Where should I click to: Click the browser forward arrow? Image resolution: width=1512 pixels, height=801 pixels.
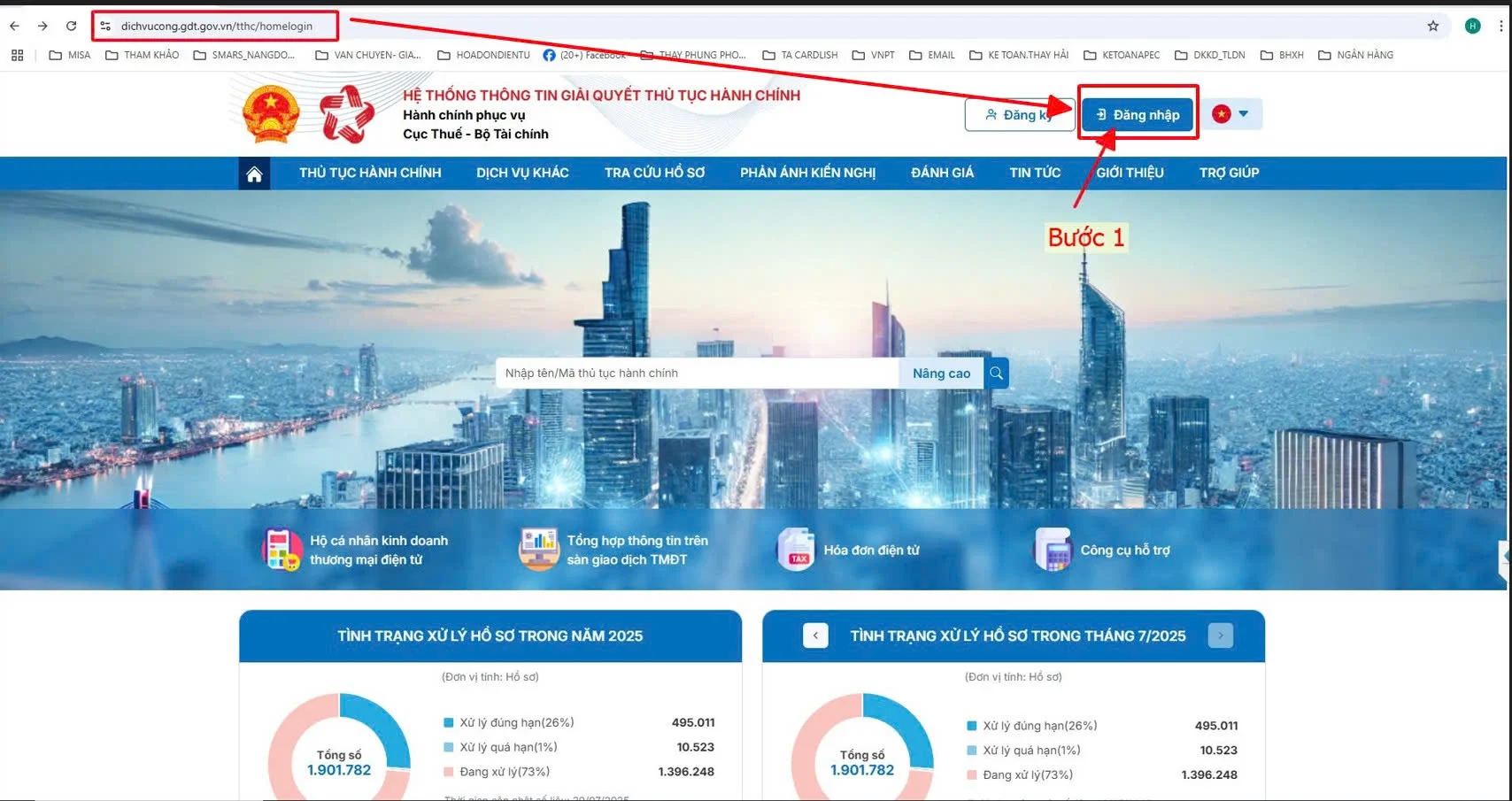click(42, 26)
